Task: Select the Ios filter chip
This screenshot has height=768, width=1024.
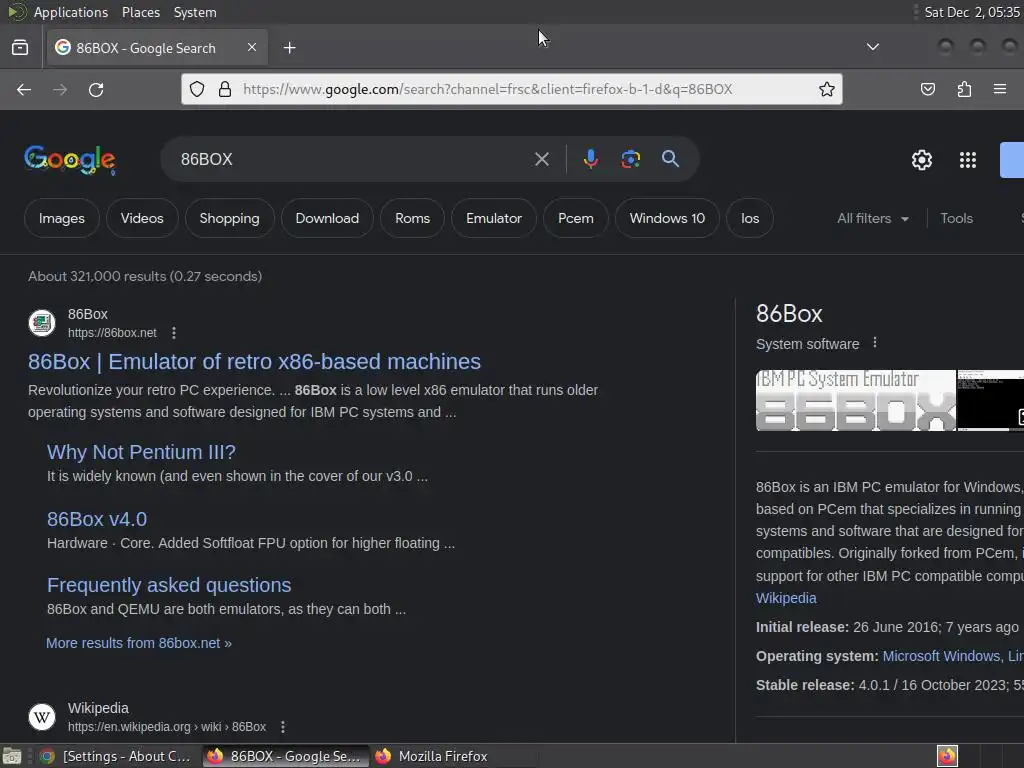Action: point(750,218)
